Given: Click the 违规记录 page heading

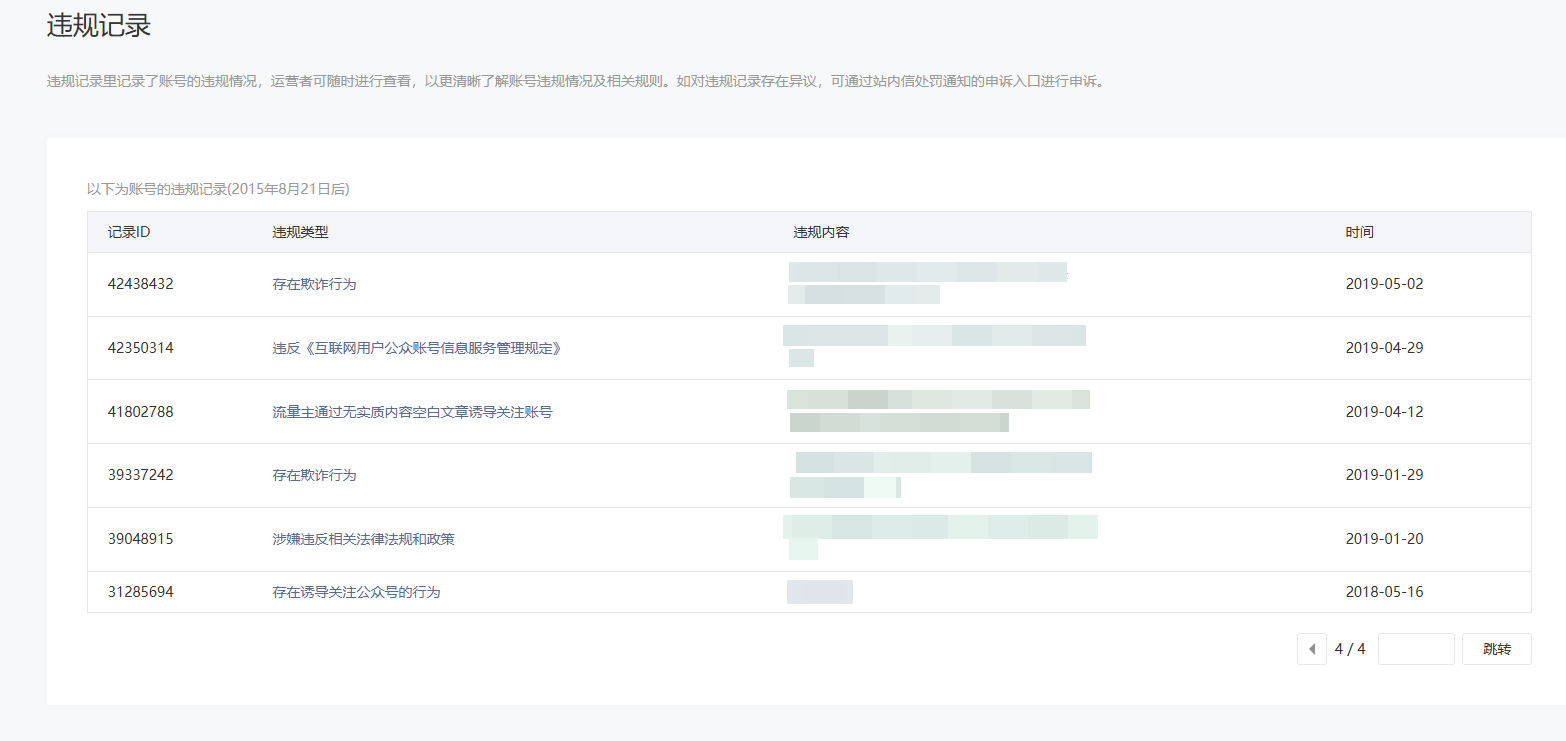Looking at the screenshot, I should tap(99, 26).
